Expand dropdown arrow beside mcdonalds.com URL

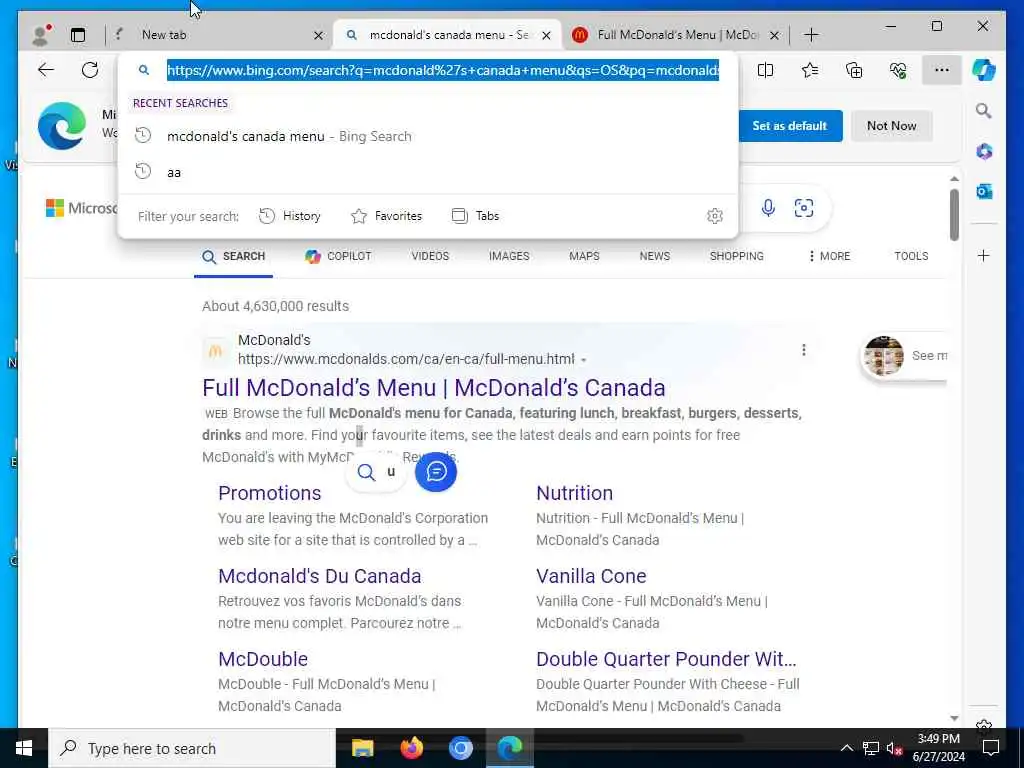[583, 360]
